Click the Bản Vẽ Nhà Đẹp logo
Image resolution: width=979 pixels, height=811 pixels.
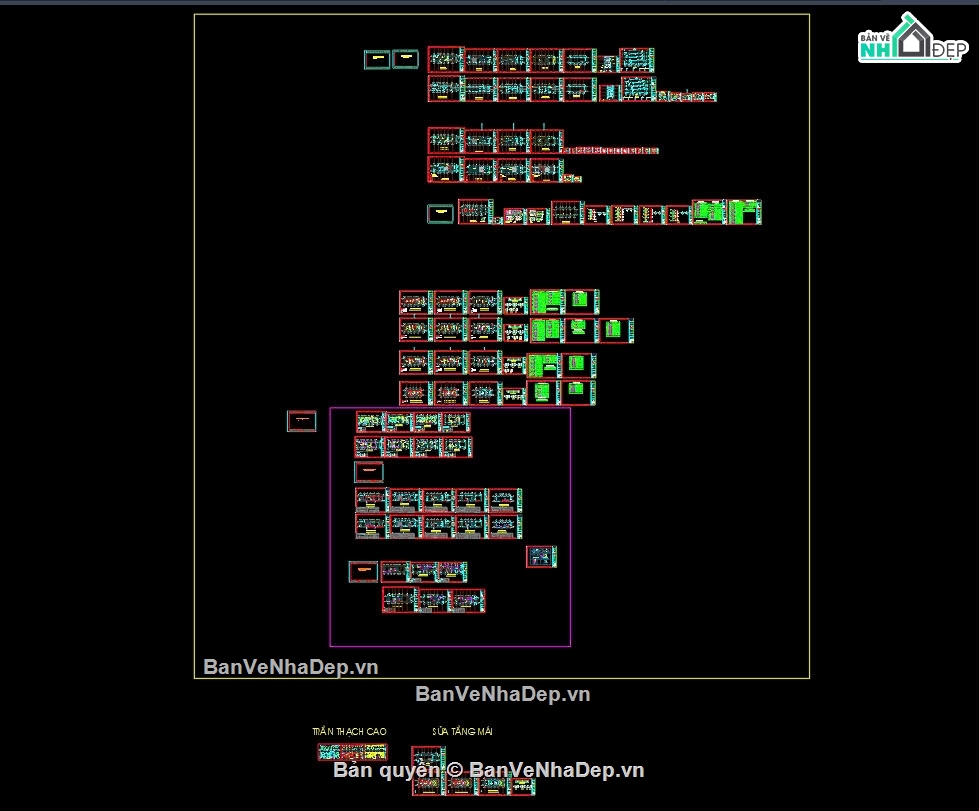(911, 40)
